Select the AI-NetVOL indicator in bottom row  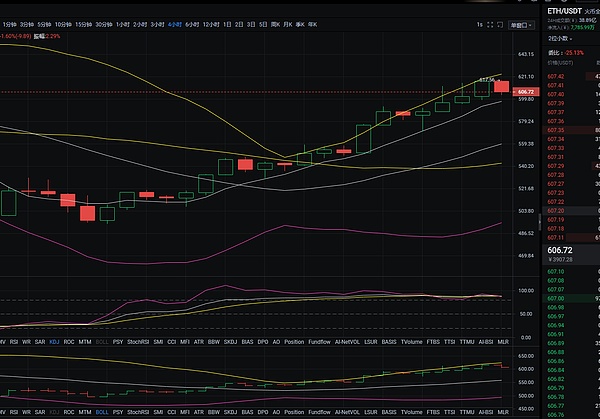click(x=347, y=412)
